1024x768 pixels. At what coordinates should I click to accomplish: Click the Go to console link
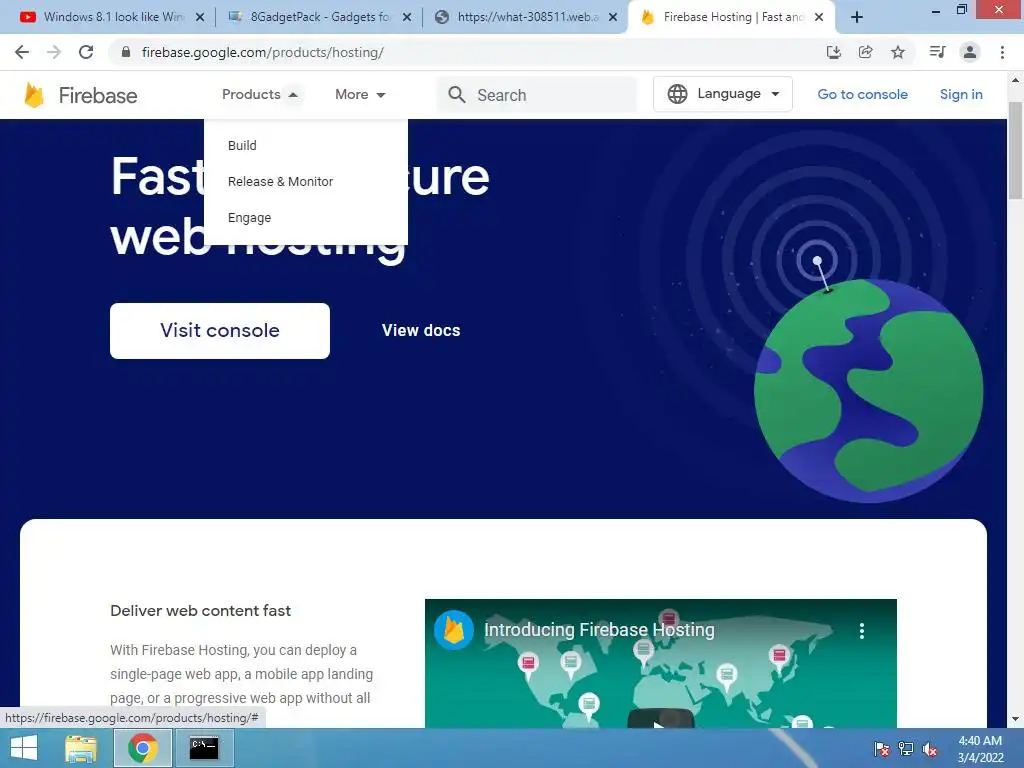point(862,95)
